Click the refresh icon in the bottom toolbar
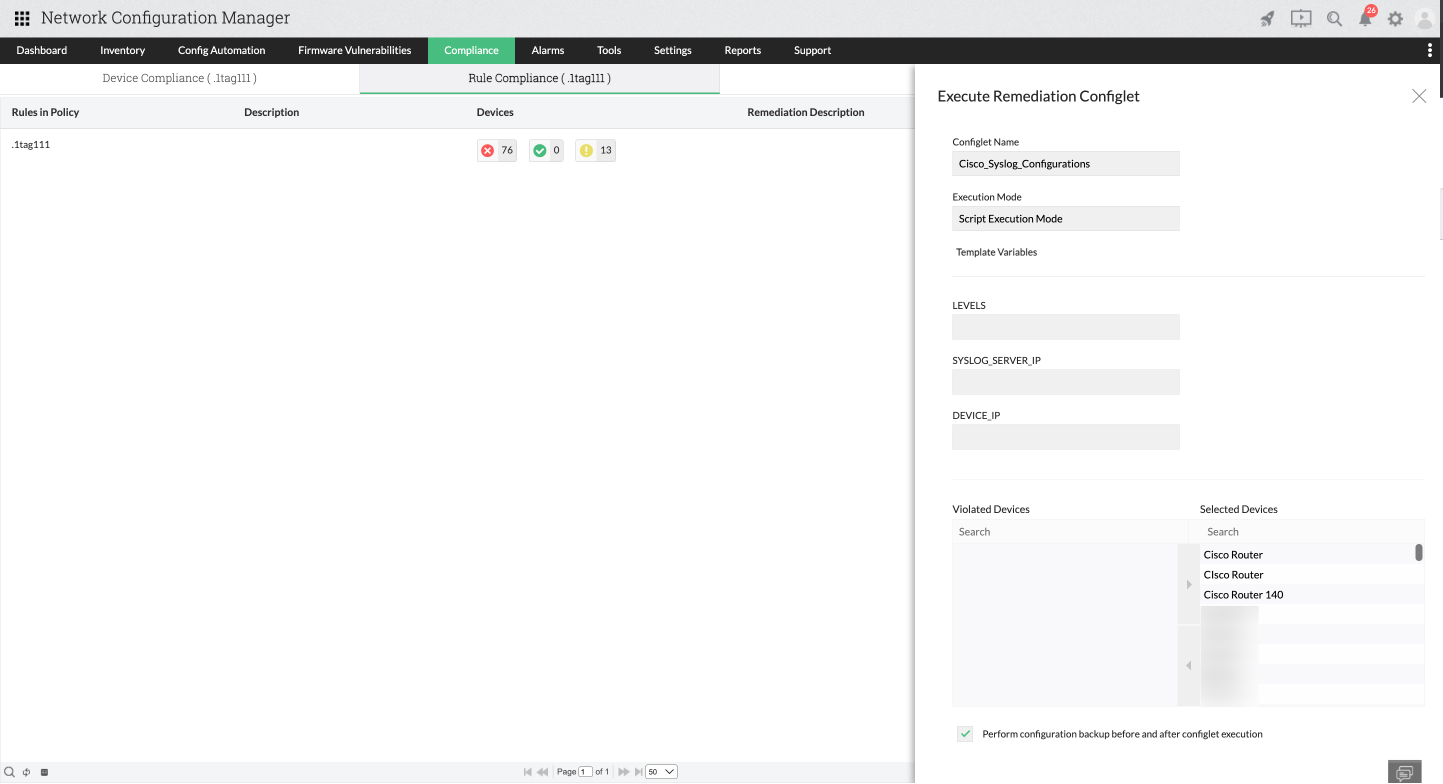The width and height of the screenshot is (1443, 784). coord(25,771)
